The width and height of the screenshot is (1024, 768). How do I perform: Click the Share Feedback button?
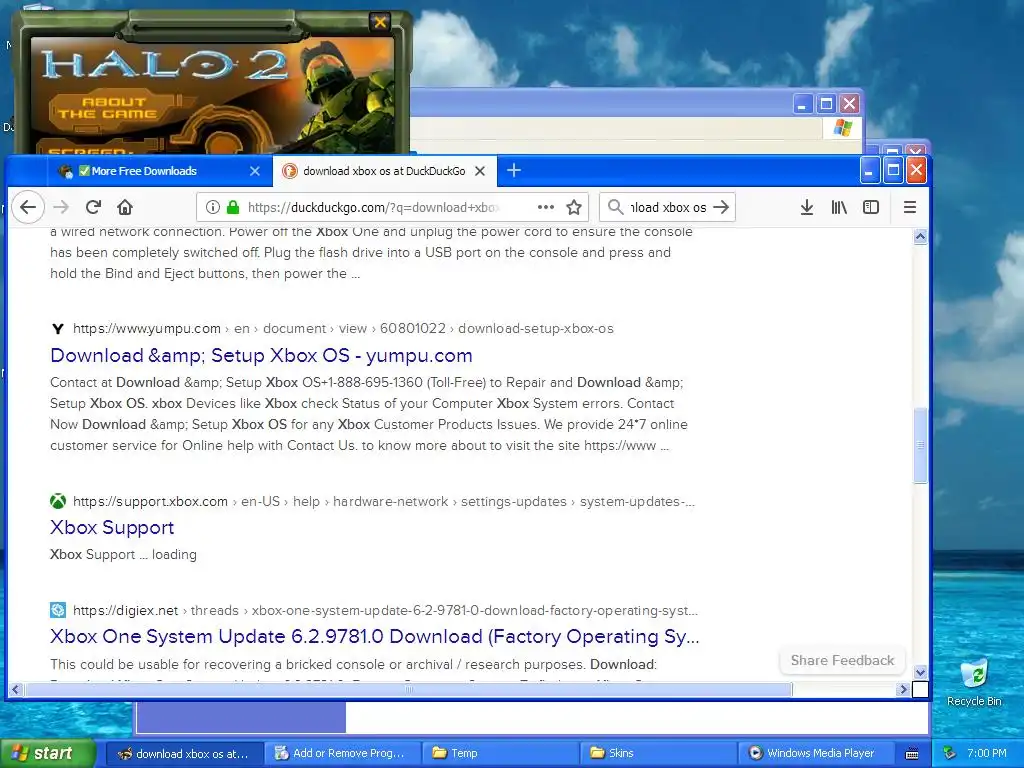point(842,660)
